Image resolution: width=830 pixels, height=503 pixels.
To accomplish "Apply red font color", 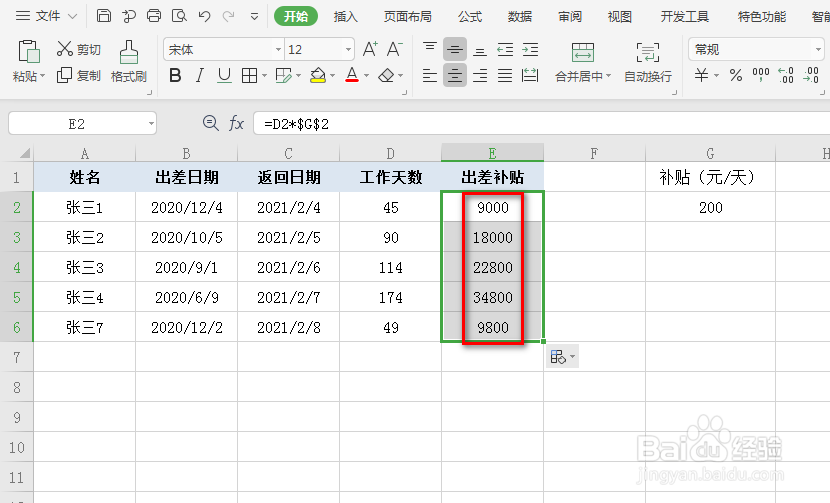I will pos(352,75).
